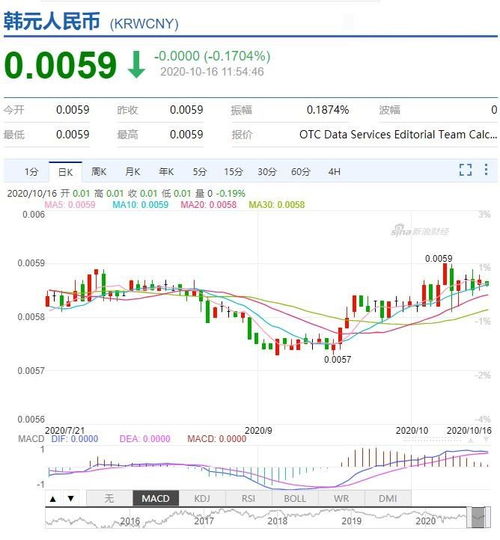The height and width of the screenshot is (540, 500).
Task: Open the 周K weekly chart tab
Action: coord(99,172)
